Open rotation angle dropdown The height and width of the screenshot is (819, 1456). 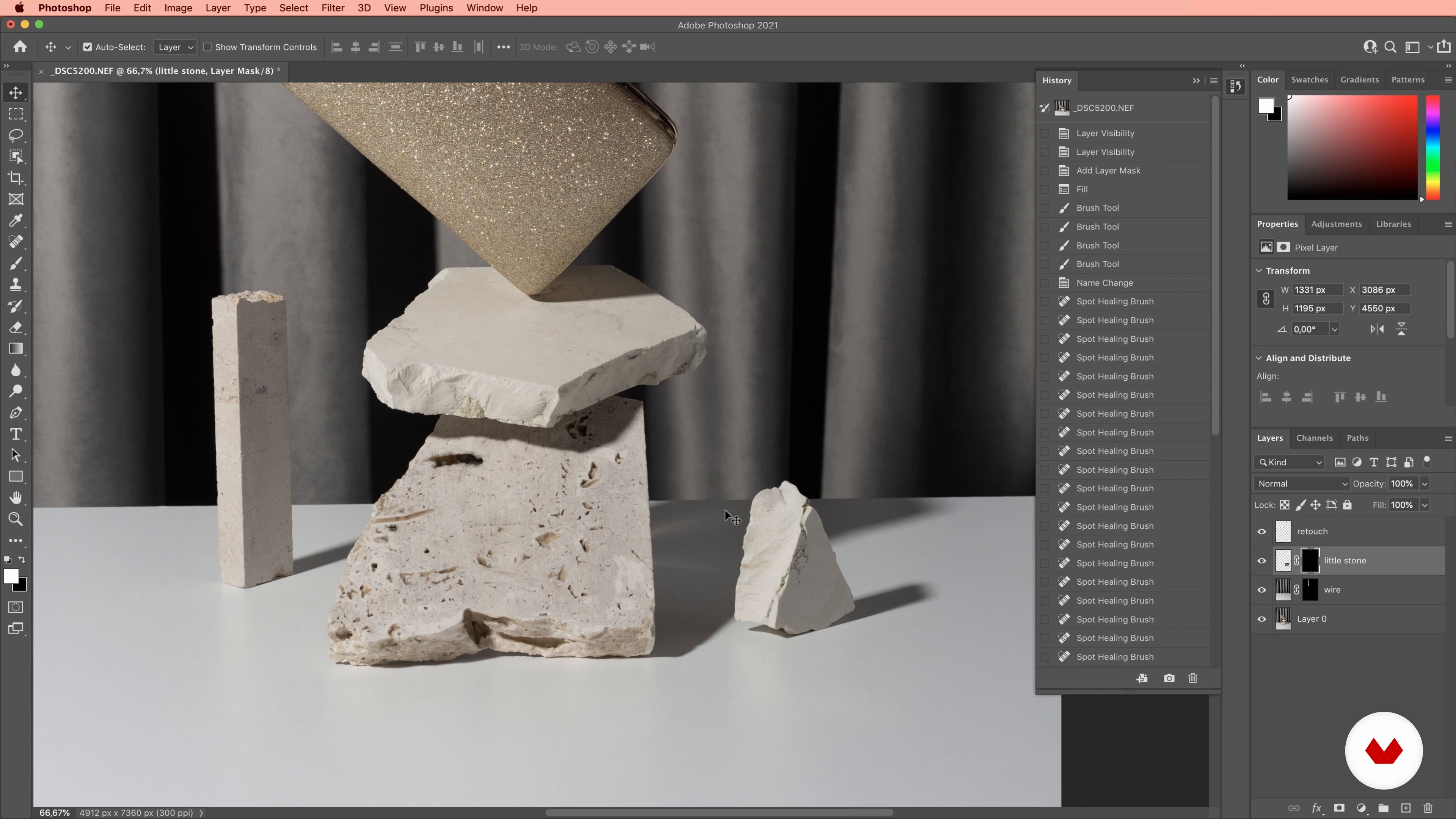[x=1335, y=329]
